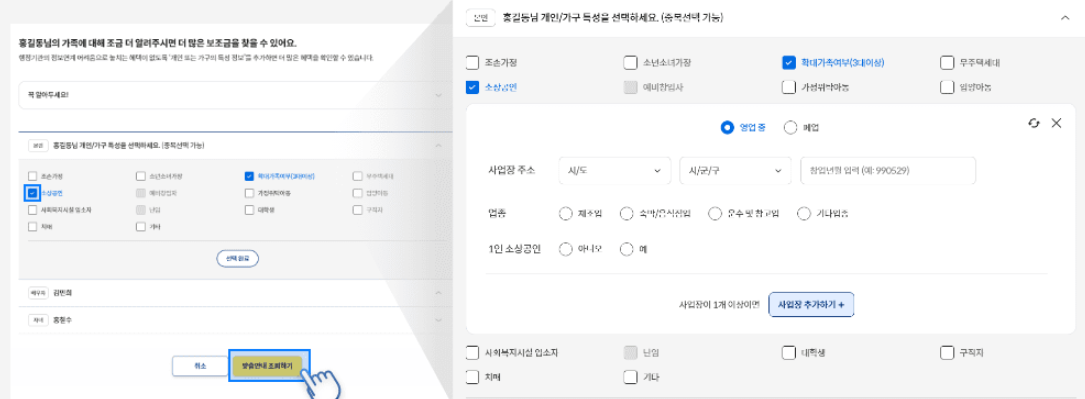Check 구직자 in the enlarged right panel
The height and width of the screenshot is (399, 1085).
(x=947, y=353)
